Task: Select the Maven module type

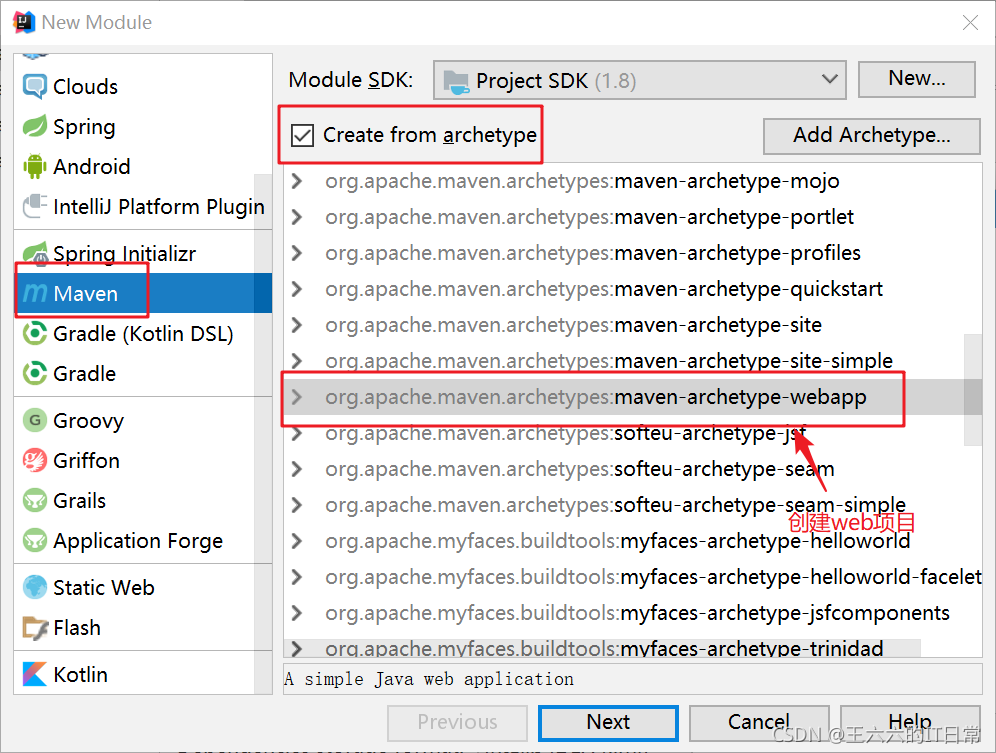Action: [x=142, y=293]
